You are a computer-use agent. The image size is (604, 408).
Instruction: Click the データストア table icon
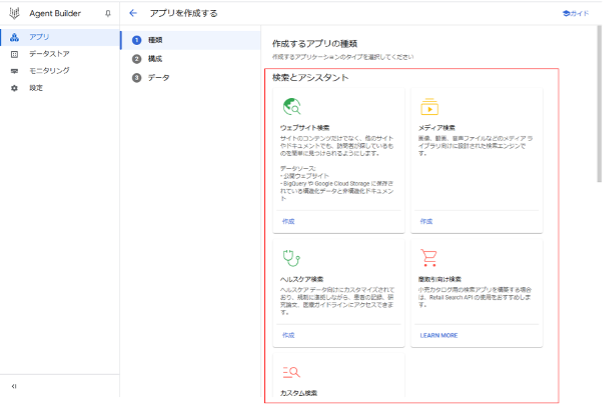click(x=14, y=54)
